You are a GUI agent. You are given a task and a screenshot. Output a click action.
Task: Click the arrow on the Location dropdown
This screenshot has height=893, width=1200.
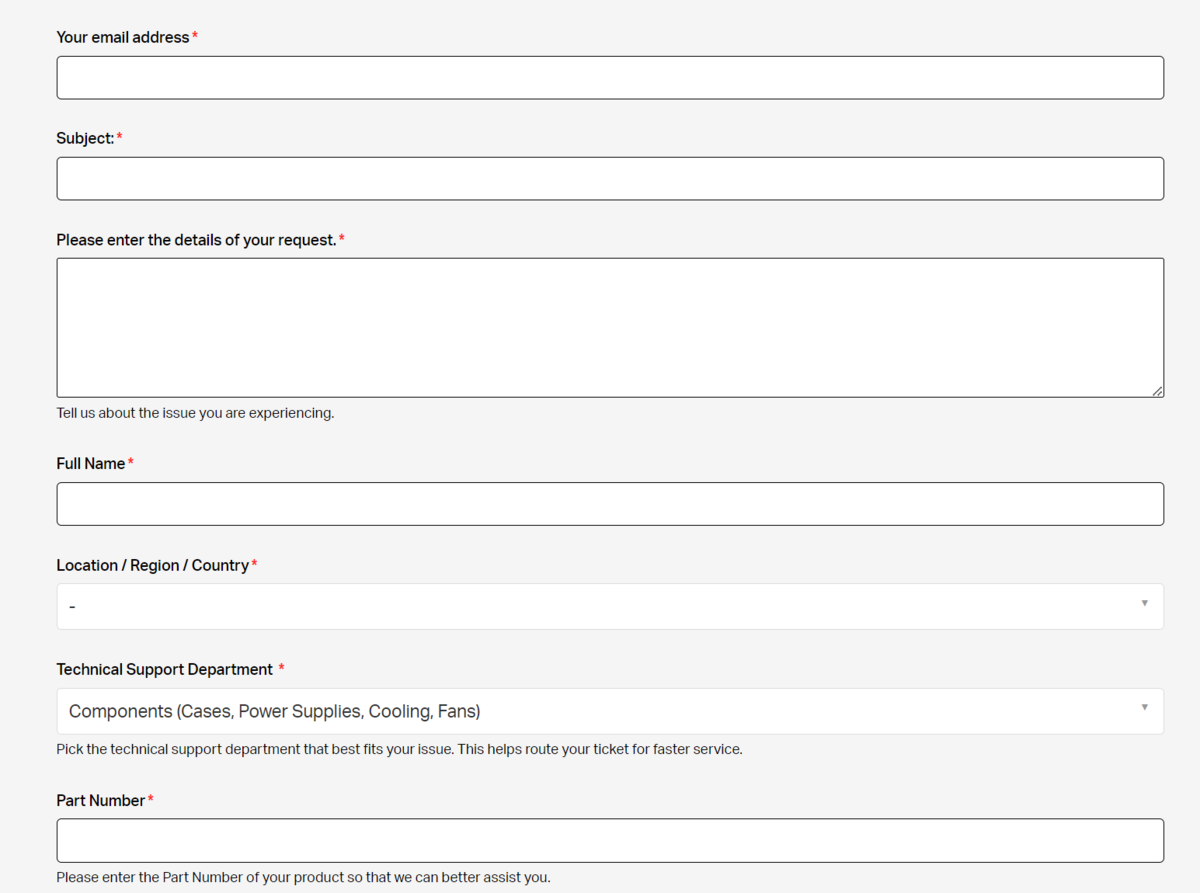coord(1144,604)
